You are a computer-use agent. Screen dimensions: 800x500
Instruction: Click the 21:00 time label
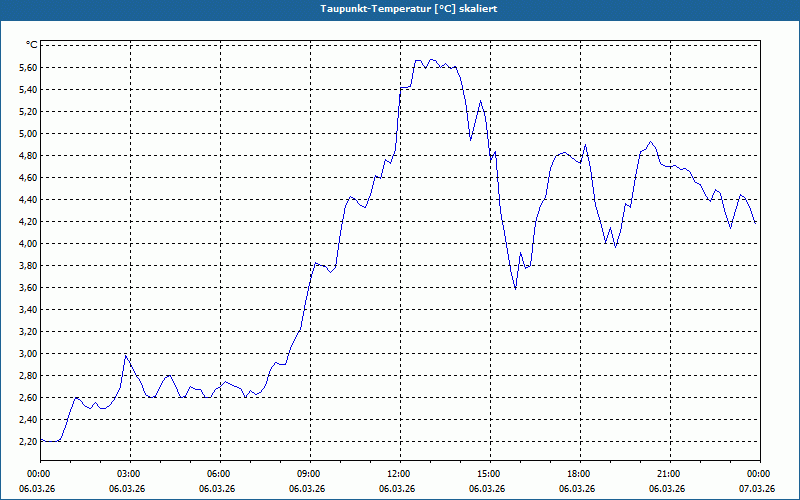[670, 474]
